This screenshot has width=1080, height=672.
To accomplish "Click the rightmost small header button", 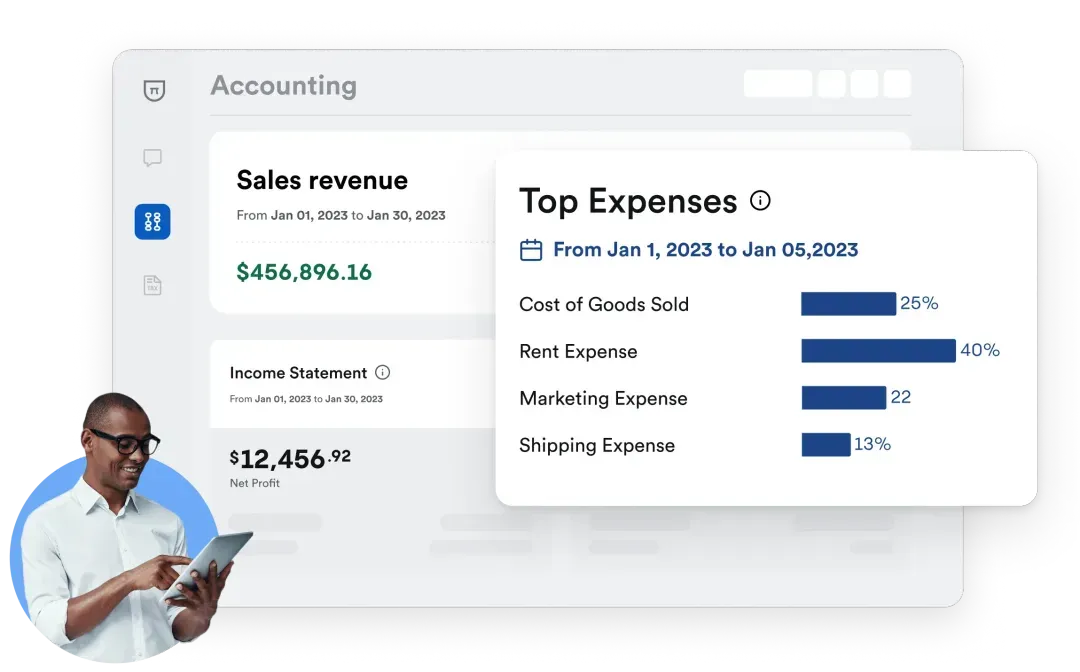I will click(x=897, y=84).
